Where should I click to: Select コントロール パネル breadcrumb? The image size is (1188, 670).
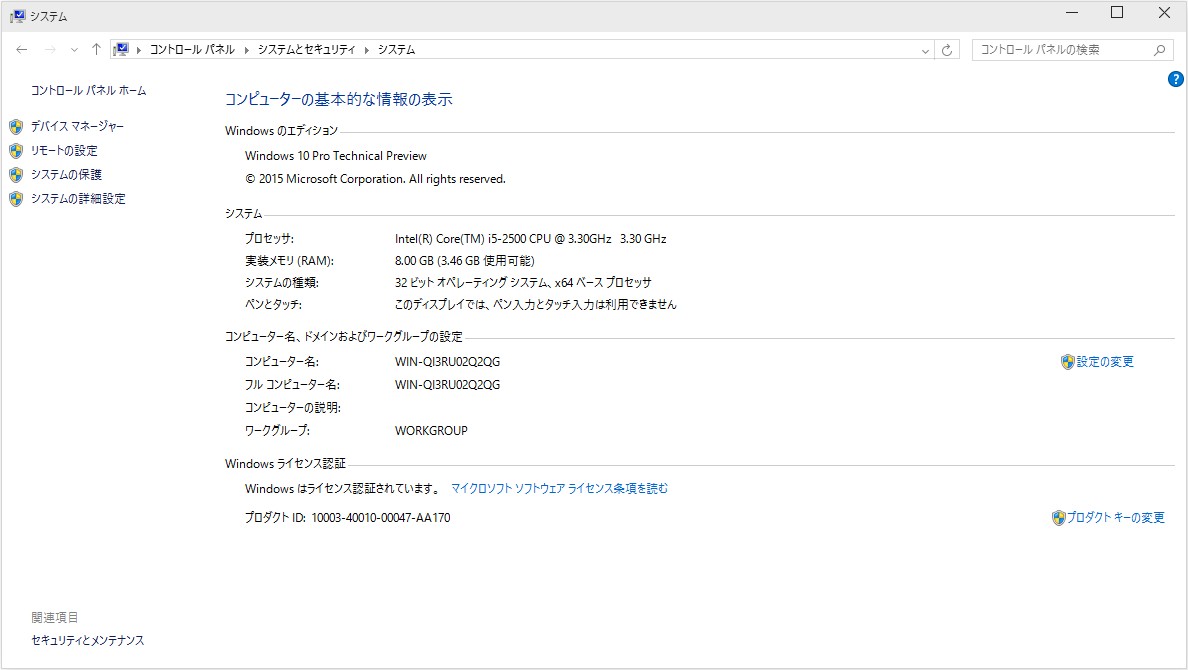click(192, 49)
